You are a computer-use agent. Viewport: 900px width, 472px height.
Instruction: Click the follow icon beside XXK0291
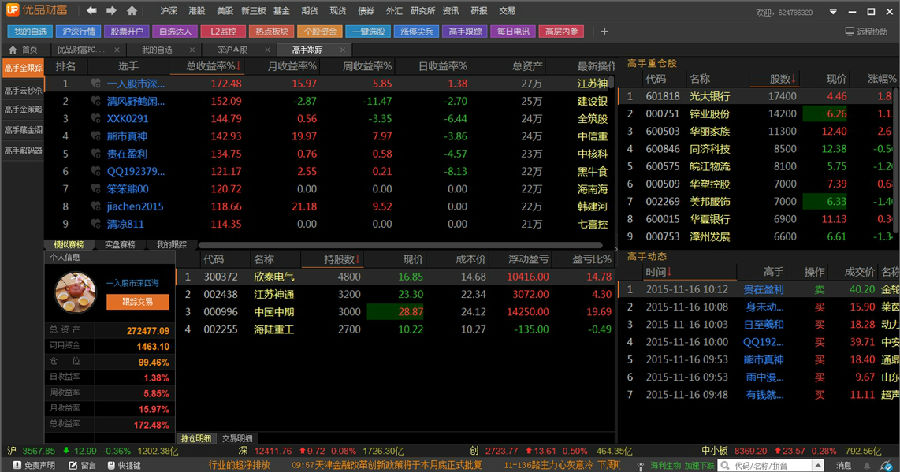pyautogui.click(x=96, y=118)
